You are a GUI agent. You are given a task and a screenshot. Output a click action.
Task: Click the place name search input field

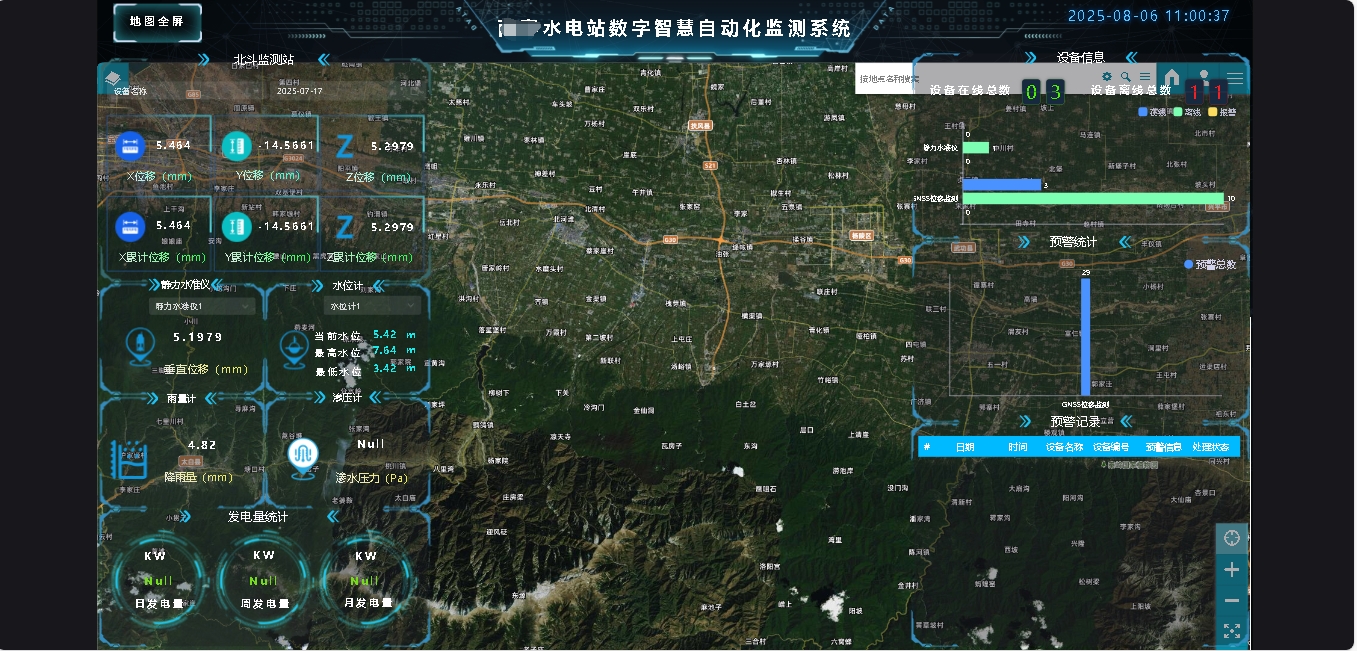(x=885, y=78)
